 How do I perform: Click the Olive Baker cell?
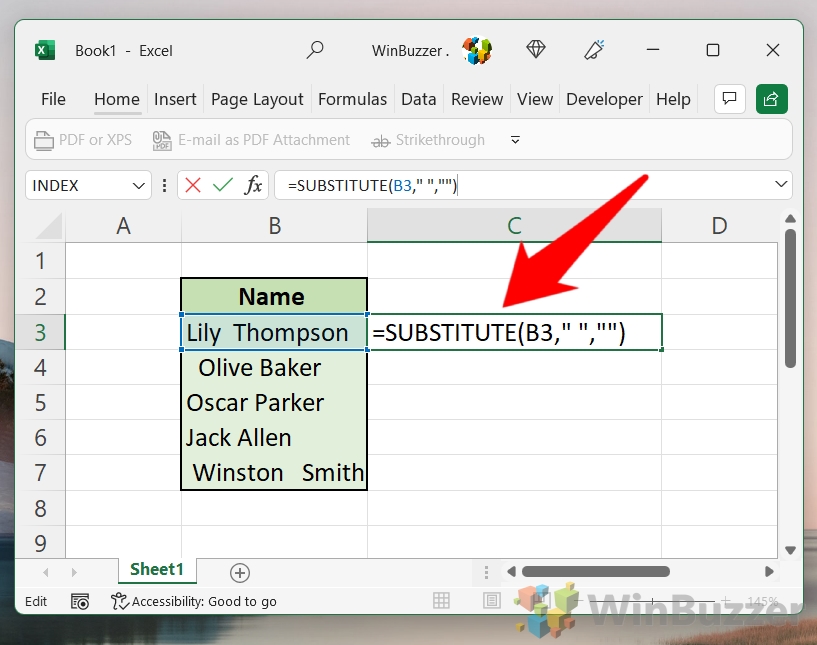click(x=274, y=367)
